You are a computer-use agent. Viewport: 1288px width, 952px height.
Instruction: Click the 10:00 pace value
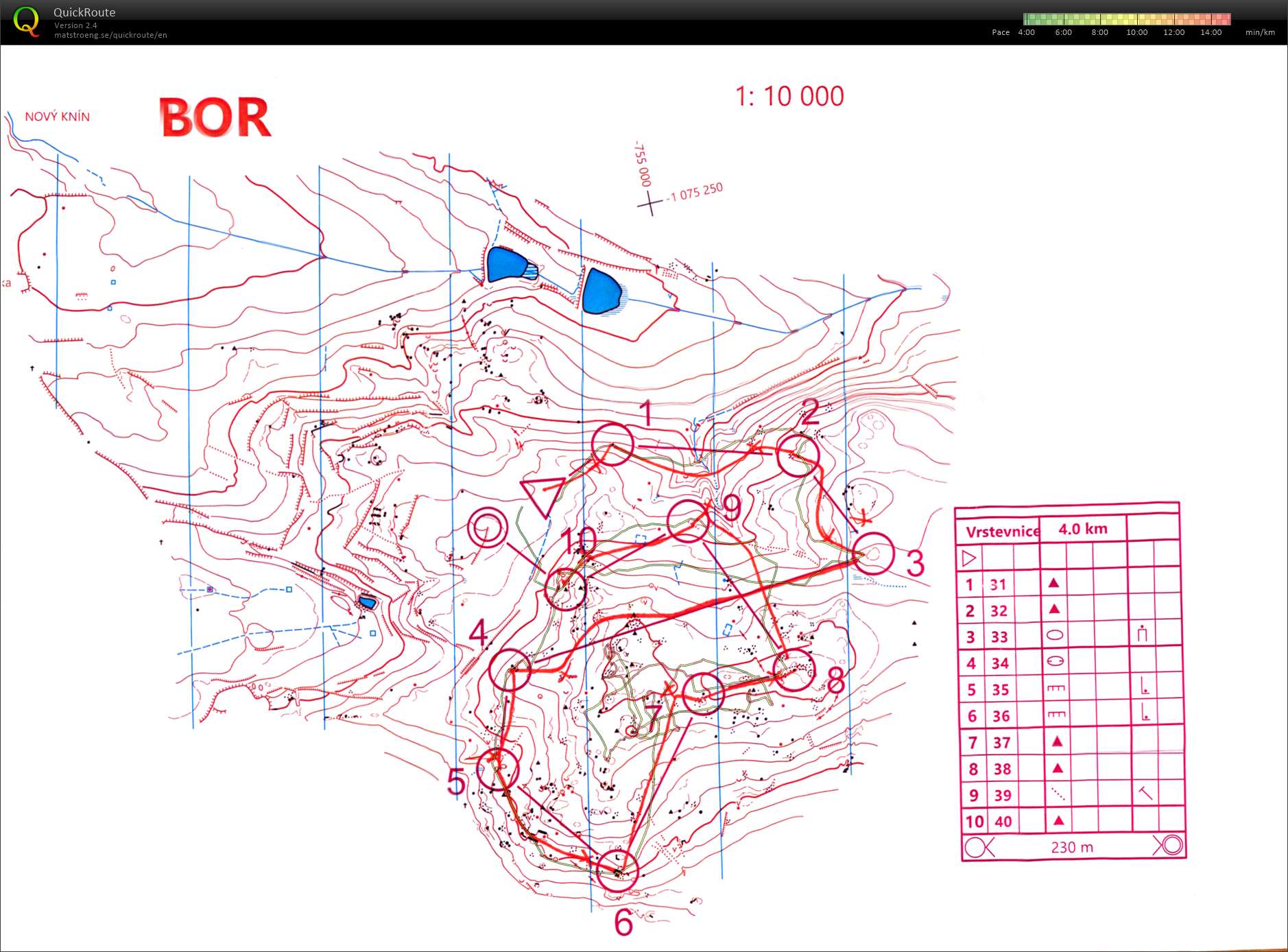[1136, 32]
